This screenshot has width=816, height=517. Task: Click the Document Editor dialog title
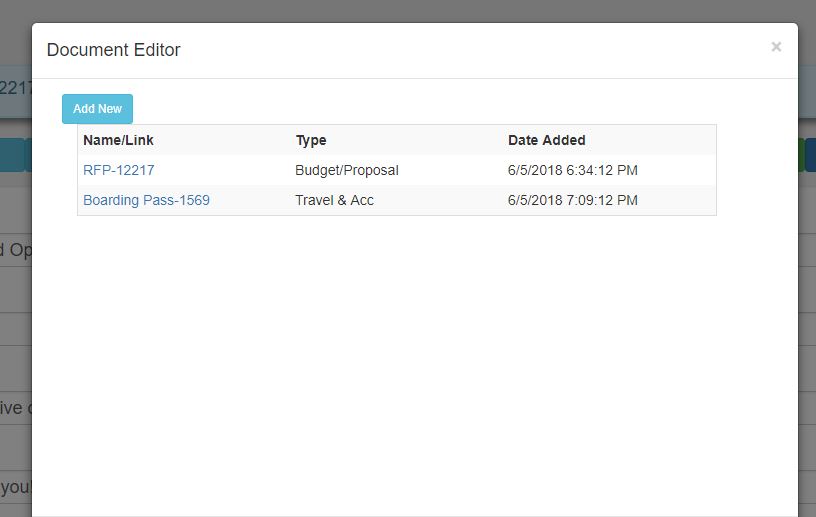(x=113, y=50)
